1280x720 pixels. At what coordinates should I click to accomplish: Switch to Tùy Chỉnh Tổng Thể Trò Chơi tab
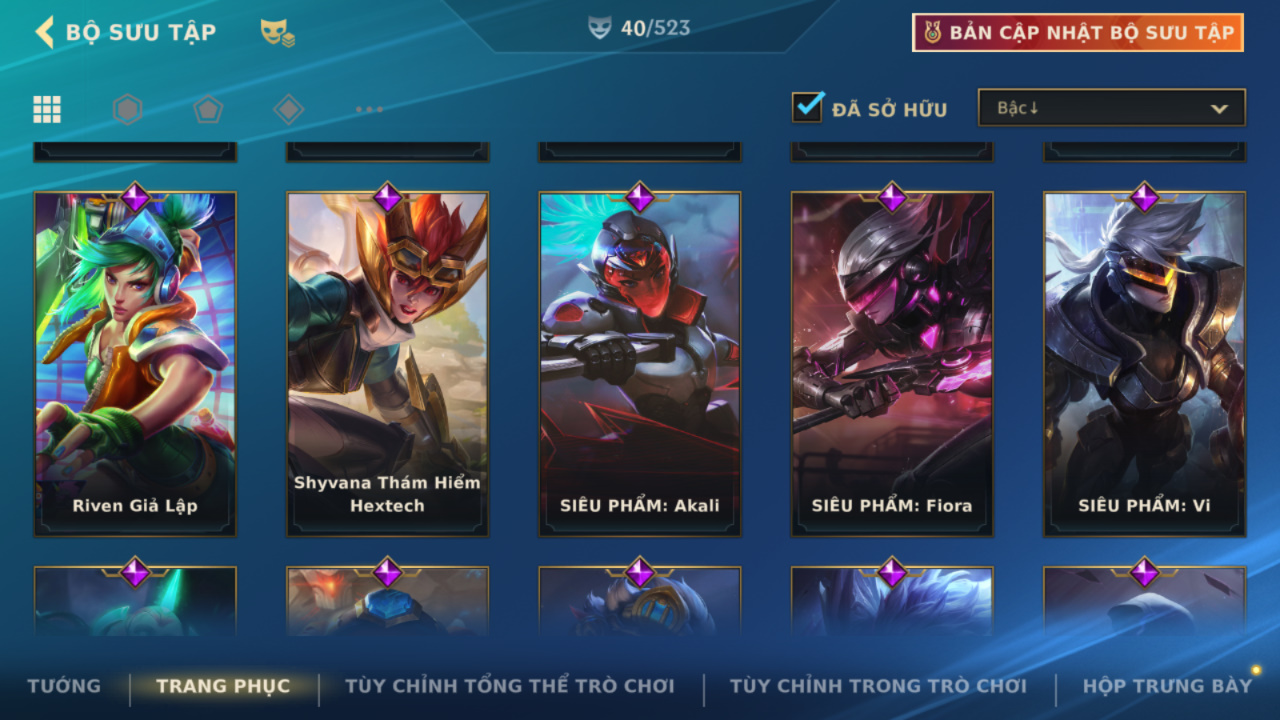[x=510, y=686]
